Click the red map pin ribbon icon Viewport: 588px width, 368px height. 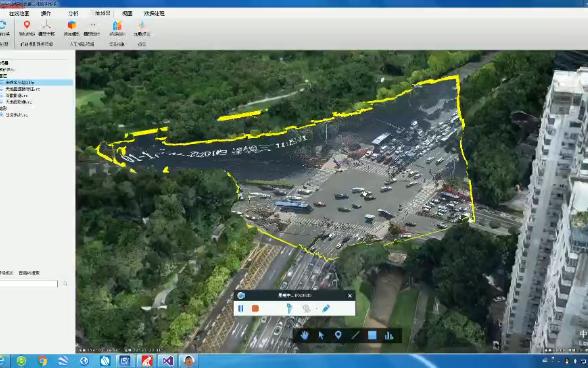tap(27, 25)
